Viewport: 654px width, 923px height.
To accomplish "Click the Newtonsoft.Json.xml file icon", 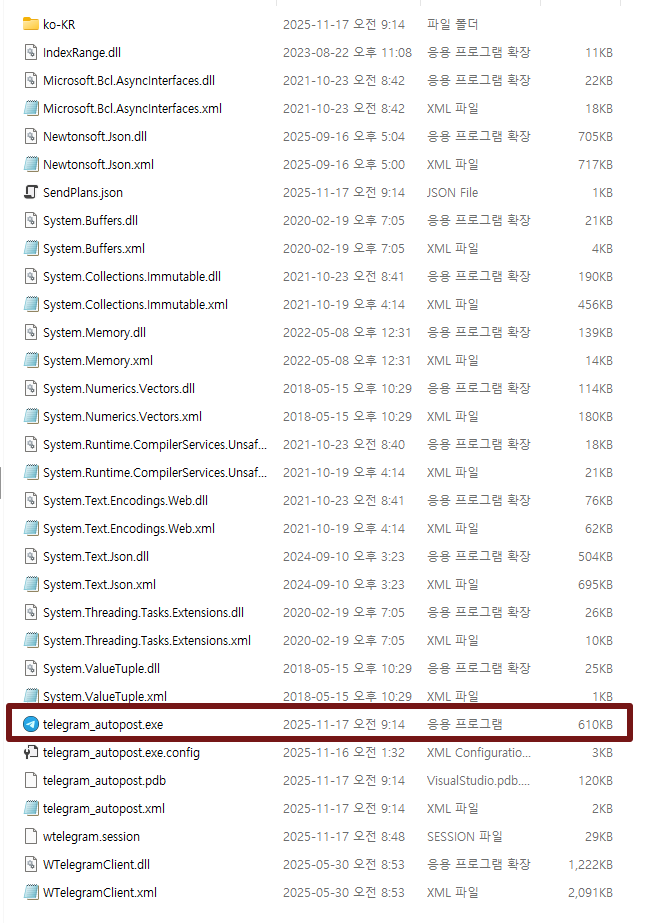I will pyautogui.click(x=31, y=164).
